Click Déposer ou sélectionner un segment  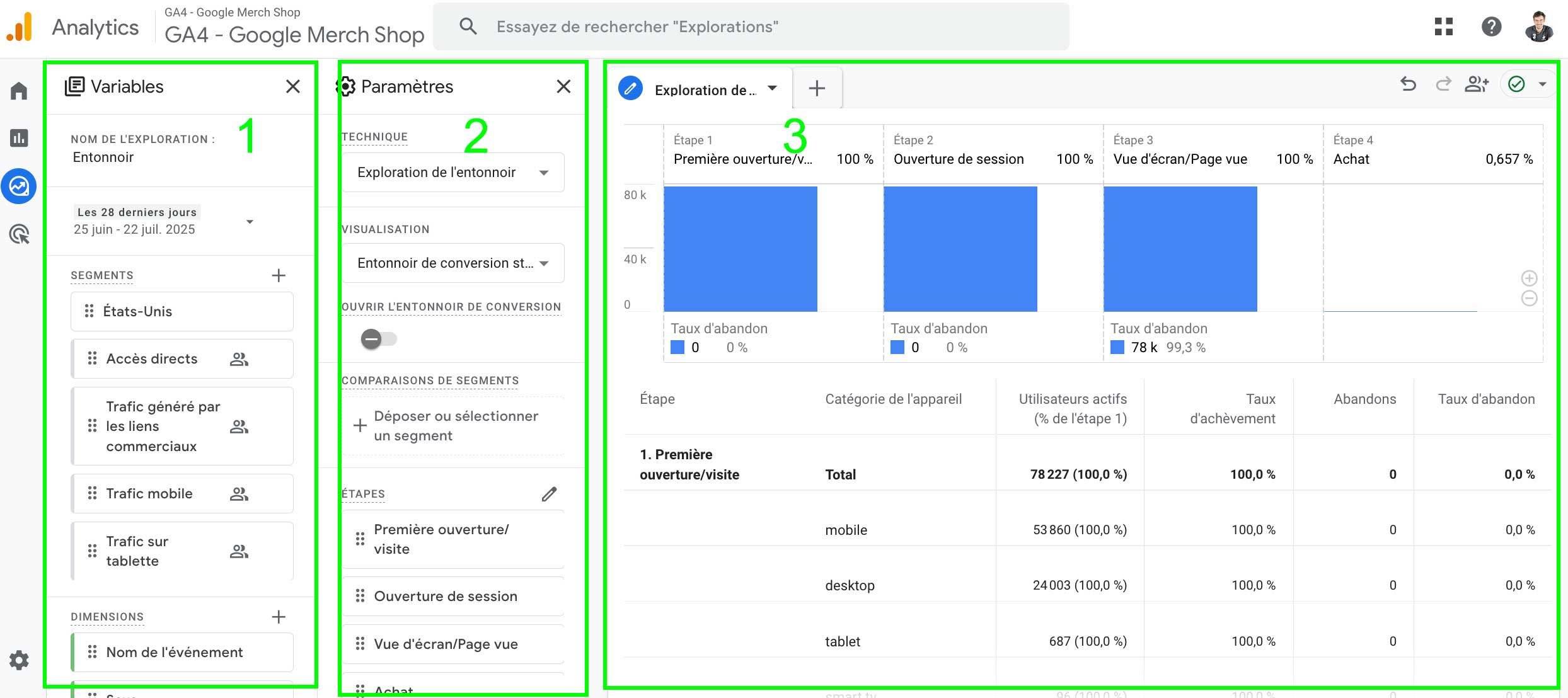453,426
